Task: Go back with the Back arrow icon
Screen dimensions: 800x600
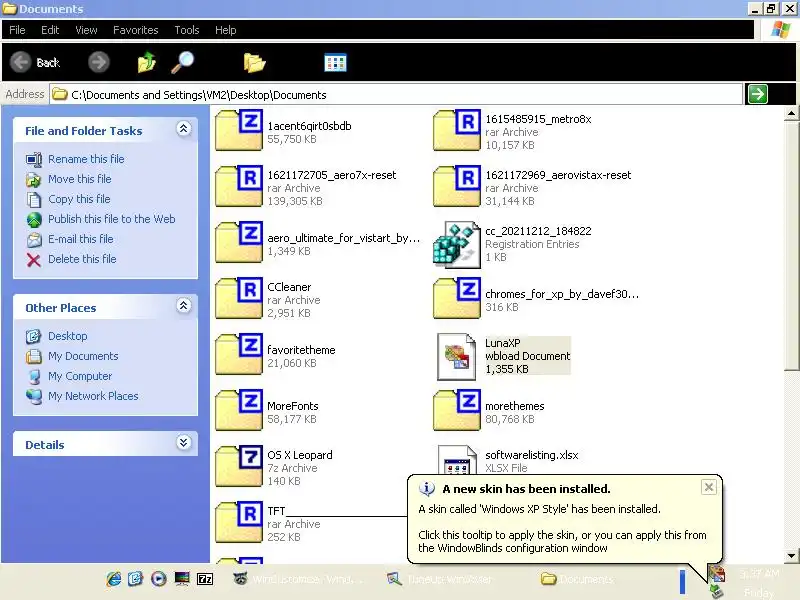Action: click(x=21, y=62)
